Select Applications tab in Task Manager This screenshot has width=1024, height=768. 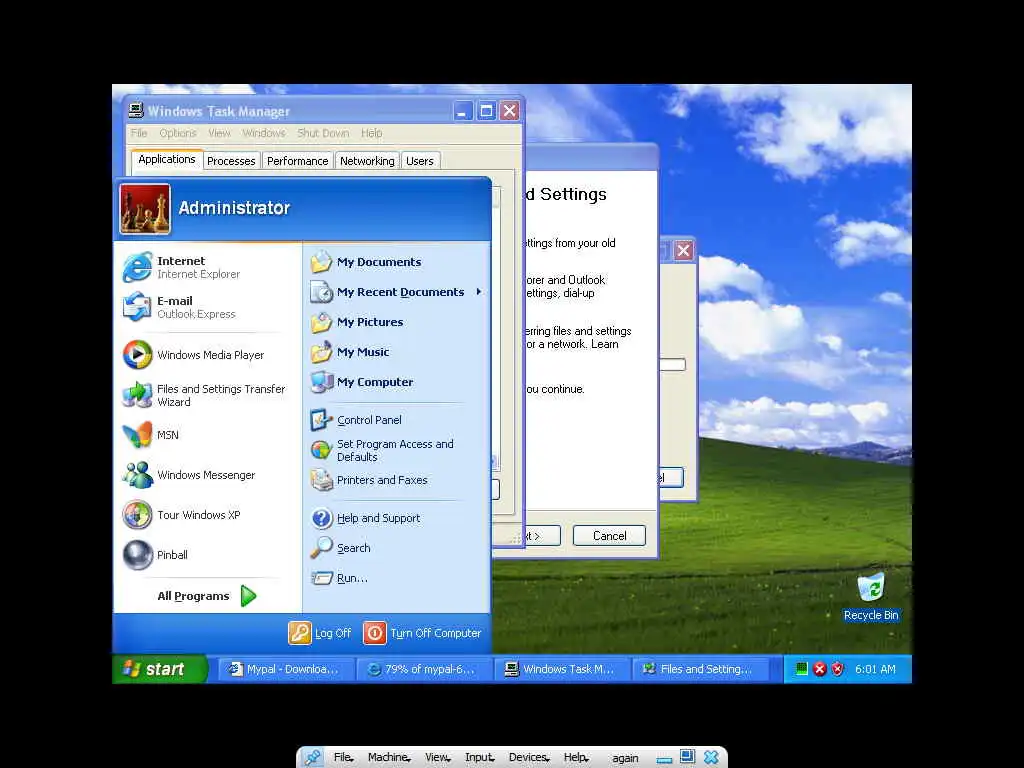[167, 159]
